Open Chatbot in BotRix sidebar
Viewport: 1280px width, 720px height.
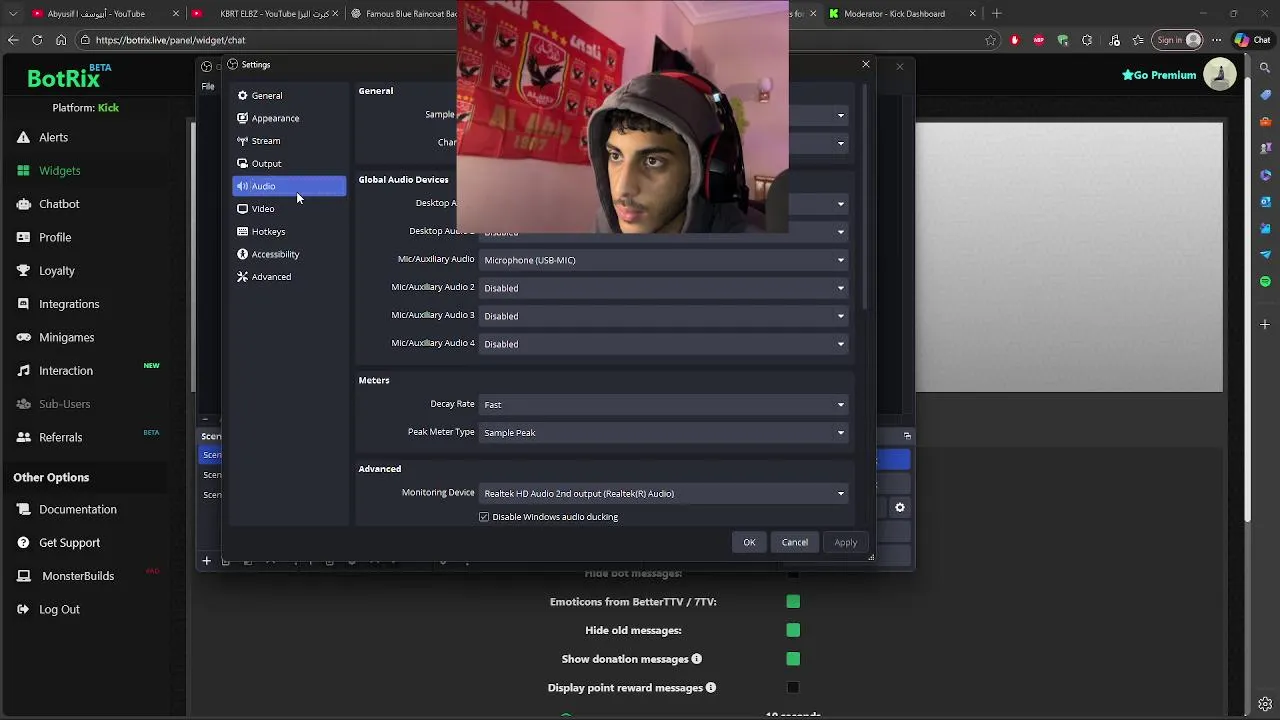coord(59,204)
